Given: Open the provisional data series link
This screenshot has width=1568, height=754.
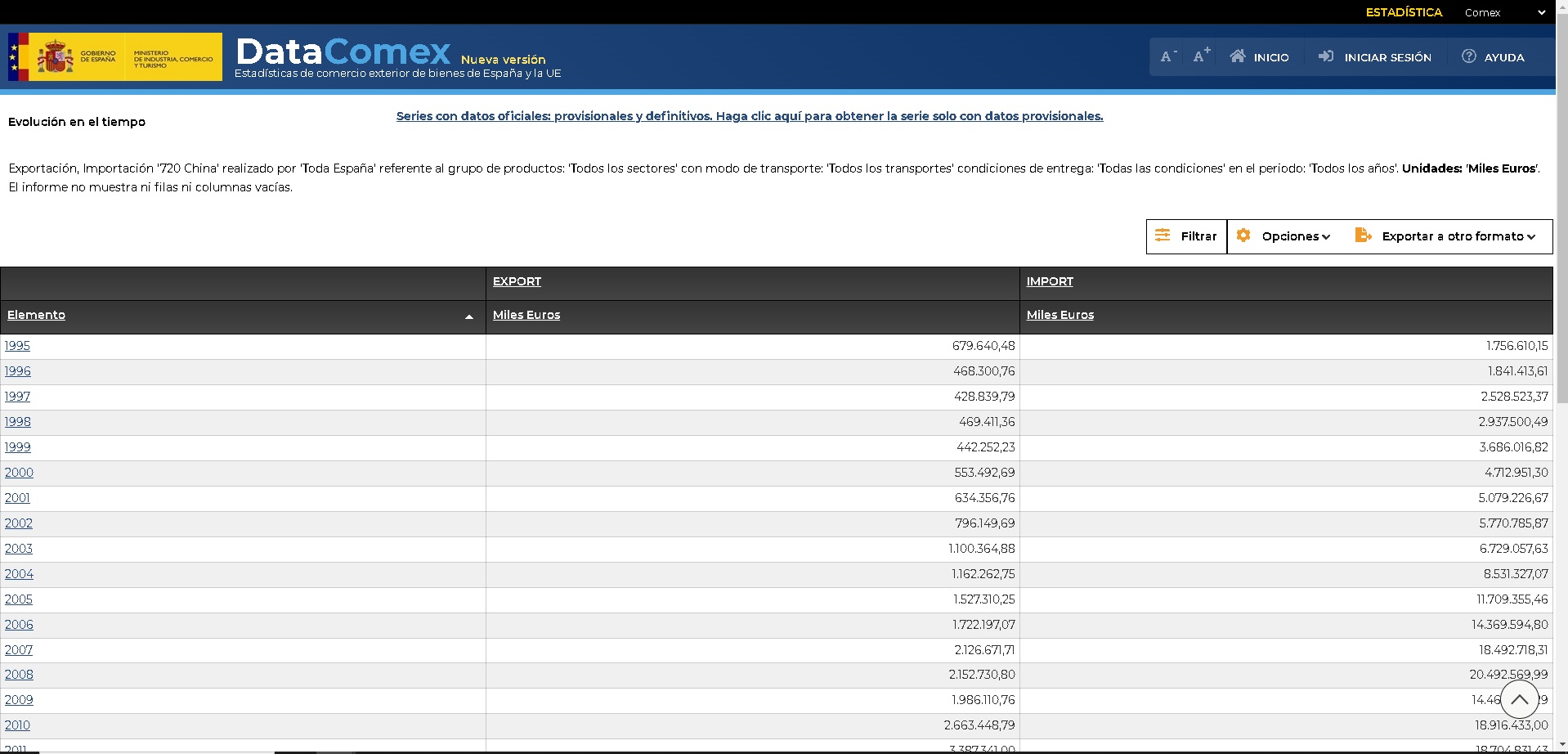Looking at the screenshot, I should tap(749, 116).
